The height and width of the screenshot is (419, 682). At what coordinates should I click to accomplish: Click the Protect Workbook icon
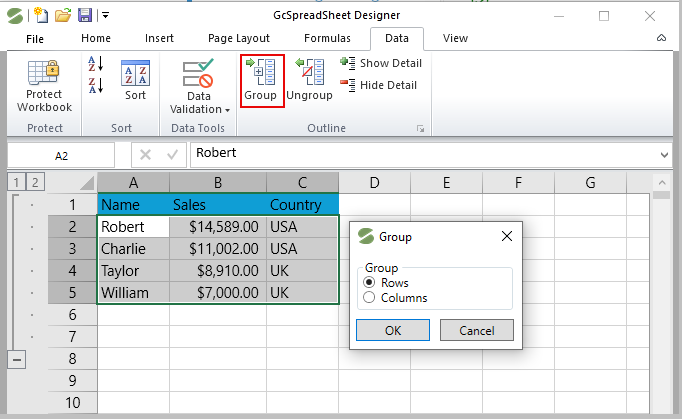tap(43, 72)
